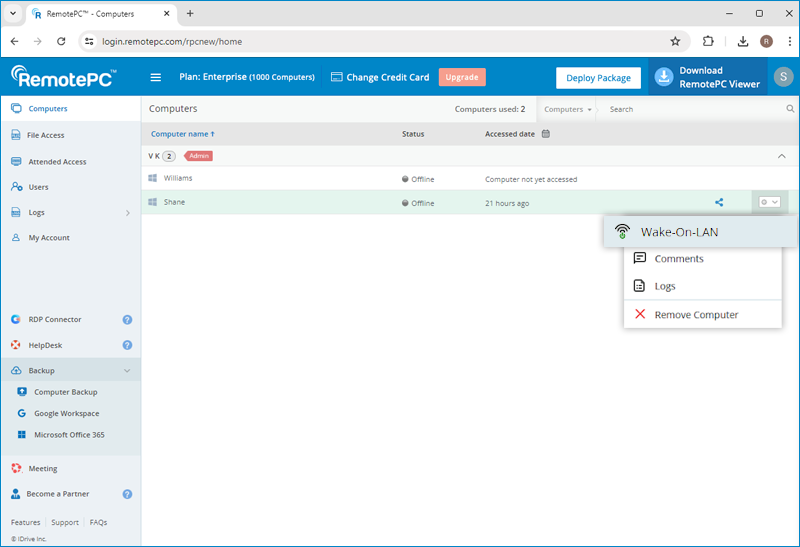
Task: Click the share icon in Shane row
Action: tap(719, 203)
